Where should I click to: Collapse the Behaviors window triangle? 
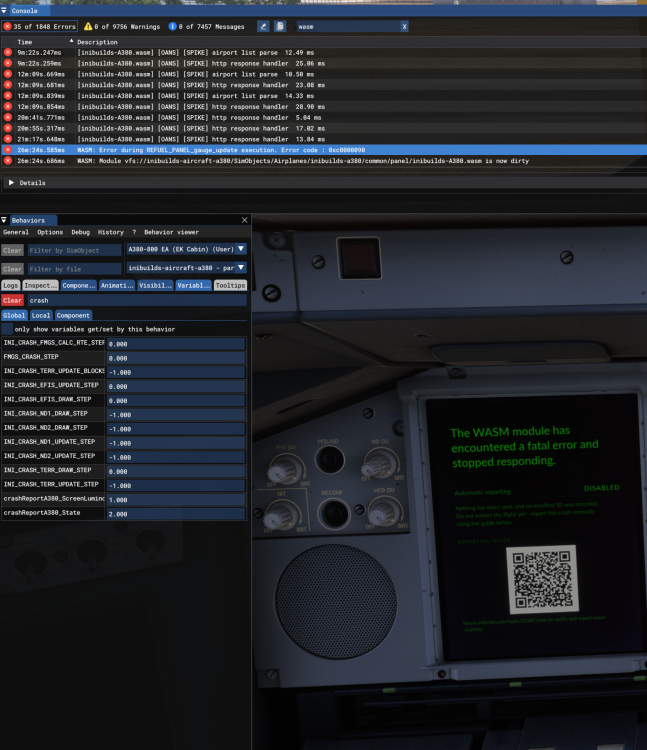(x=4, y=220)
